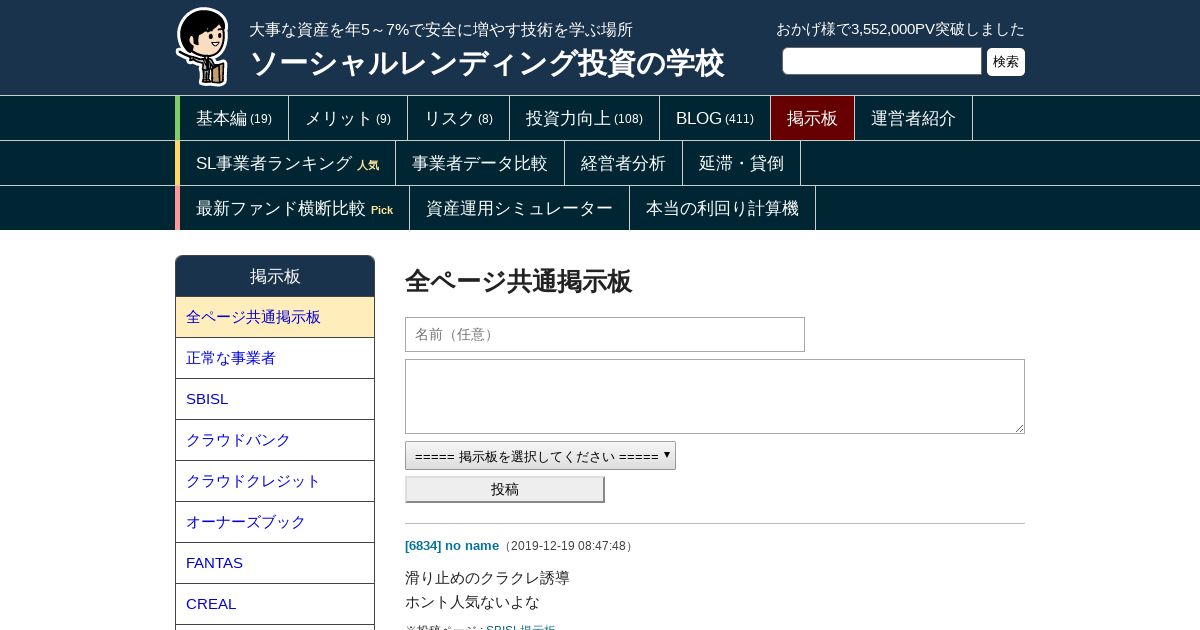
Task: Open 資産運用シミュレーター menu item
Action: [520, 208]
